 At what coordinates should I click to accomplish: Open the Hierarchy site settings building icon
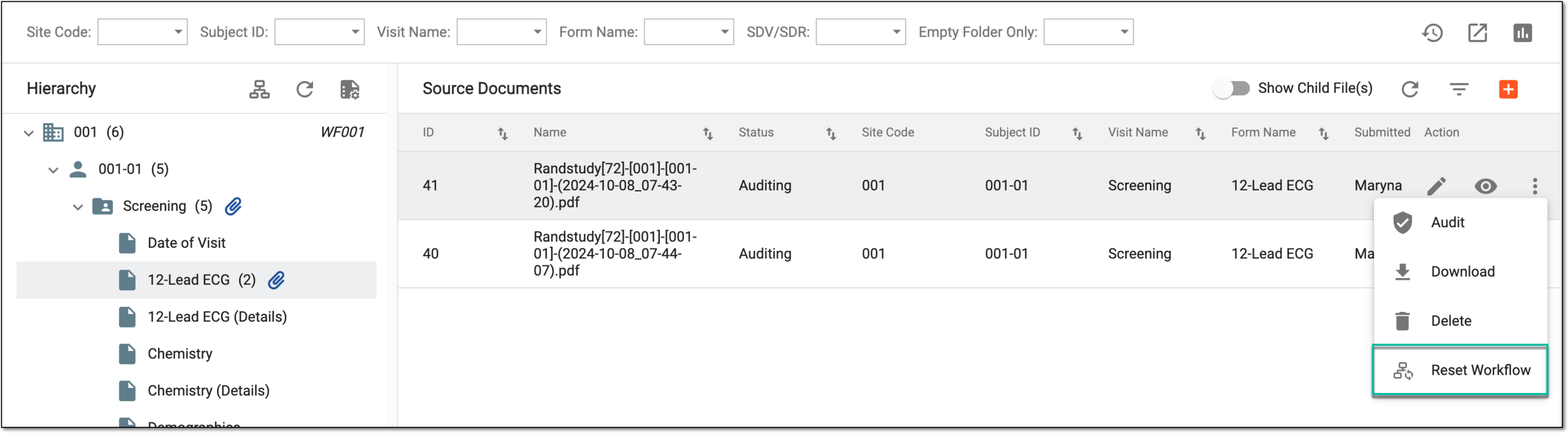pos(350,89)
